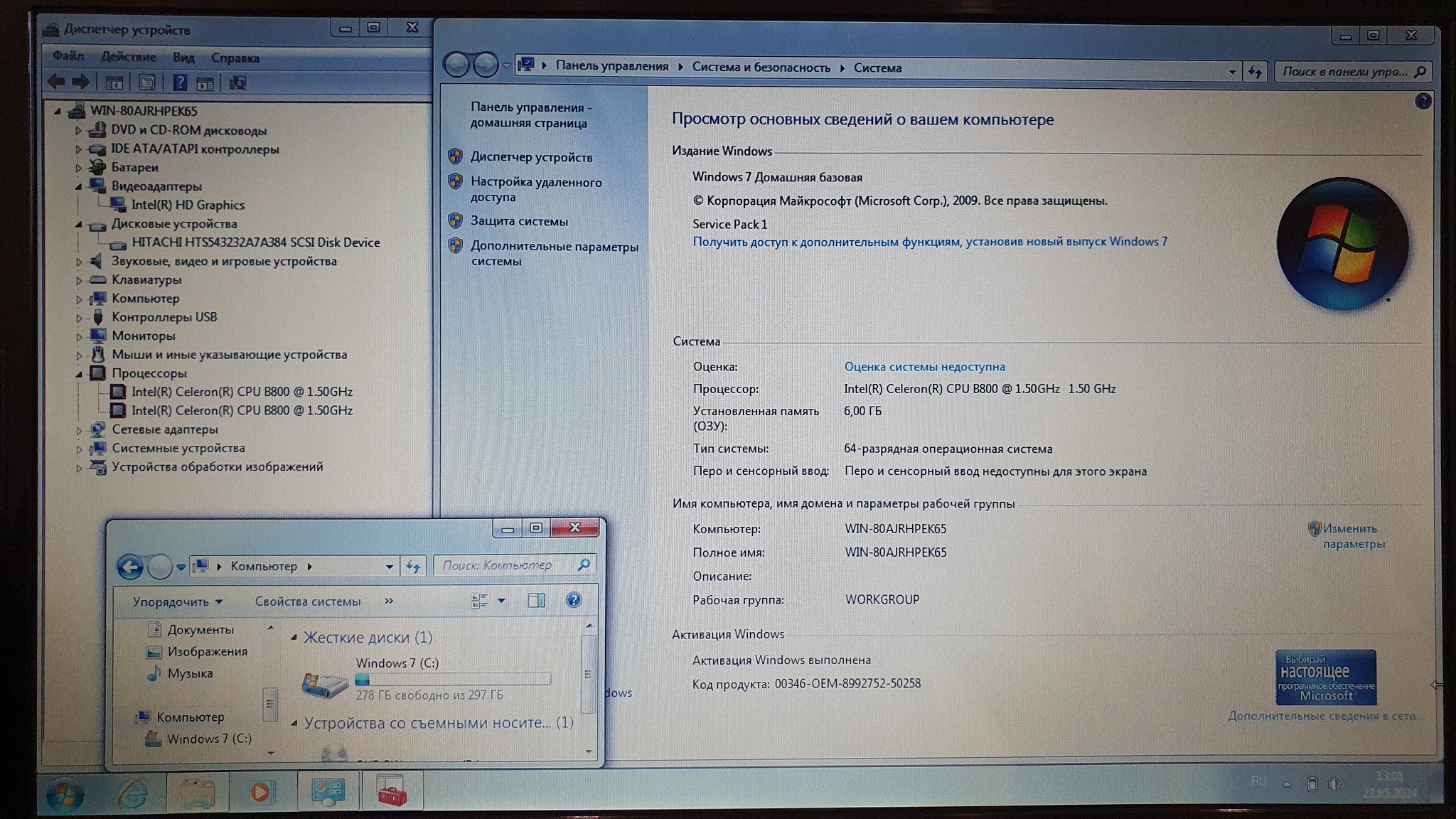Expand the DVD и CD-ROM дисководы node
This screenshot has height=819, width=1456.
click(79, 131)
